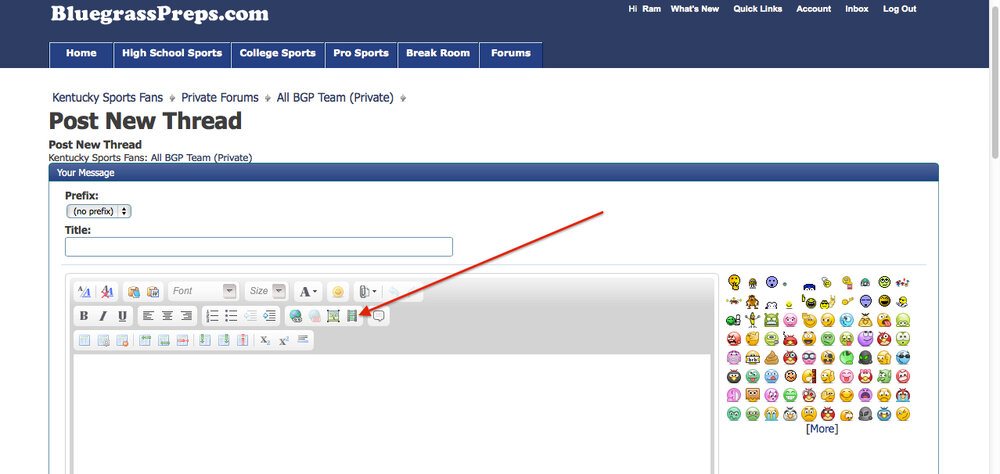The height and width of the screenshot is (474, 1000).
Task: Go to All BGP Team (Private) breadcrumb
Action: coord(335,98)
